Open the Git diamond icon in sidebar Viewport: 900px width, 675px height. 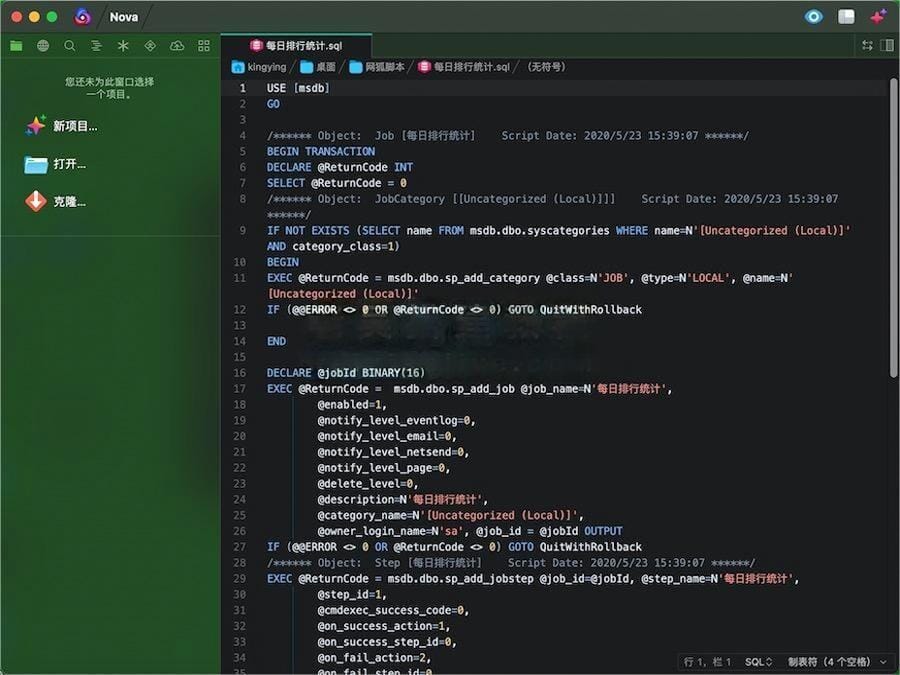150,46
